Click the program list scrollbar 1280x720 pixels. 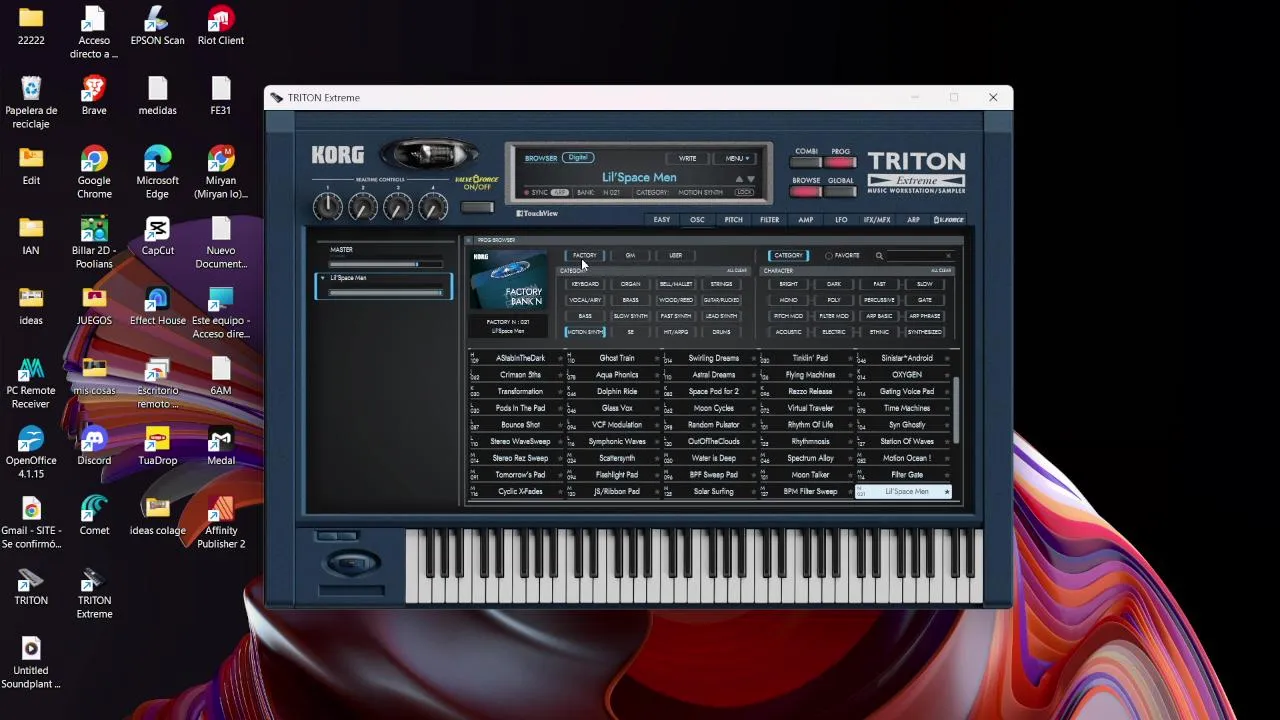pos(956,410)
